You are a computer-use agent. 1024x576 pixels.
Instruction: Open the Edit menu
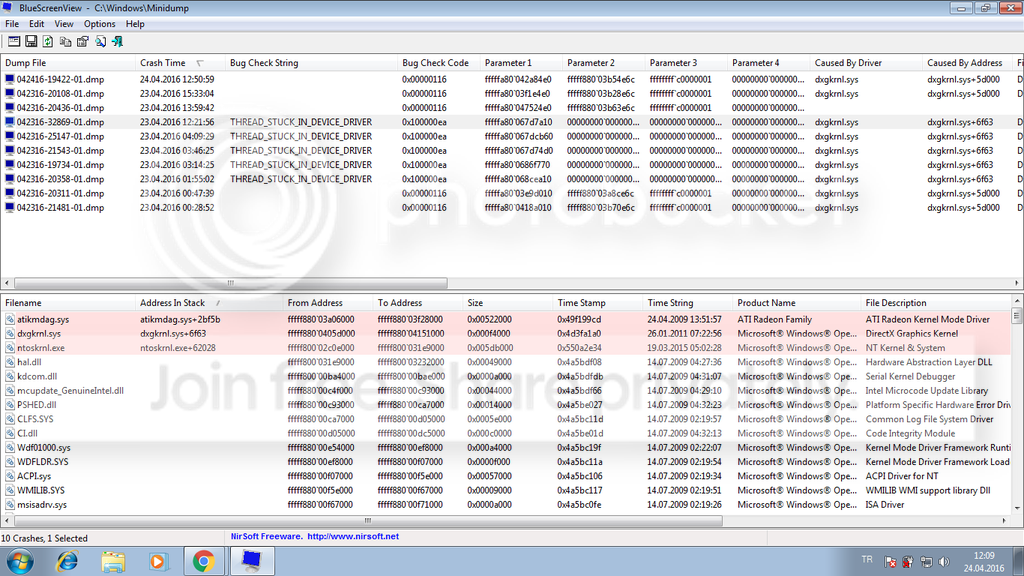pos(37,24)
